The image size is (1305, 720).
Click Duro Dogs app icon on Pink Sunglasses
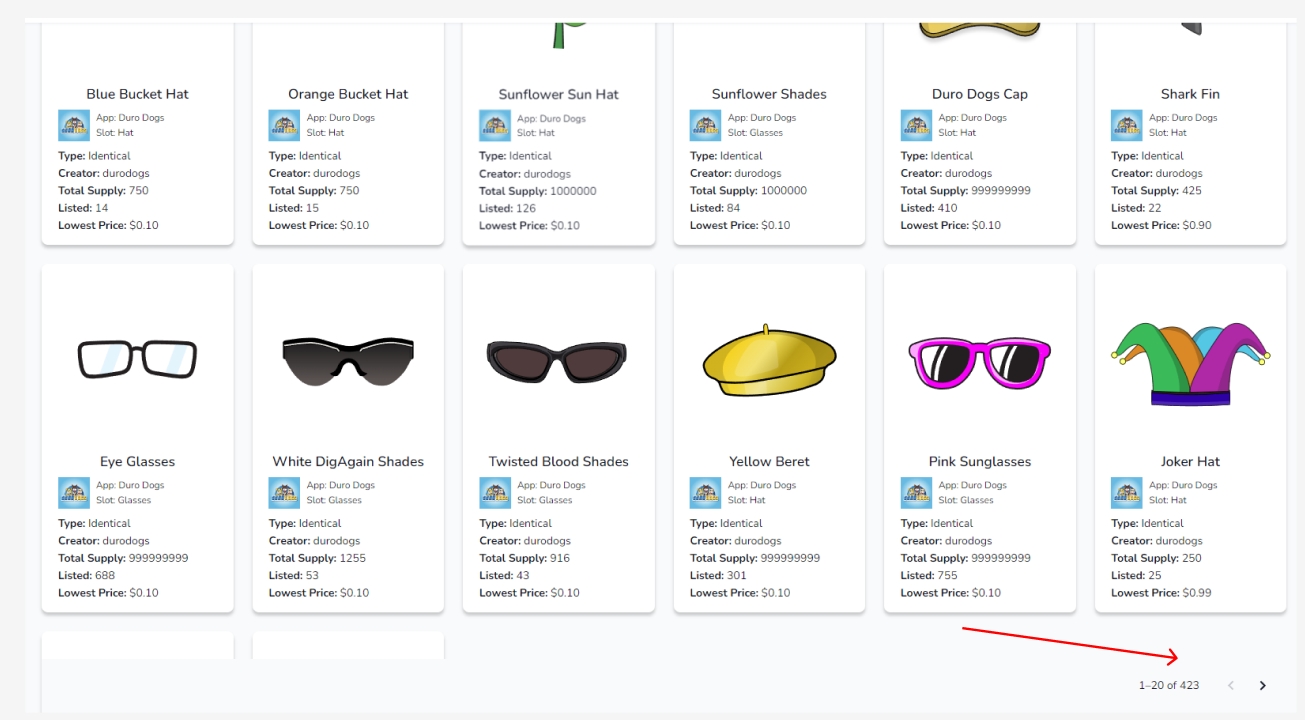coord(916,493)
